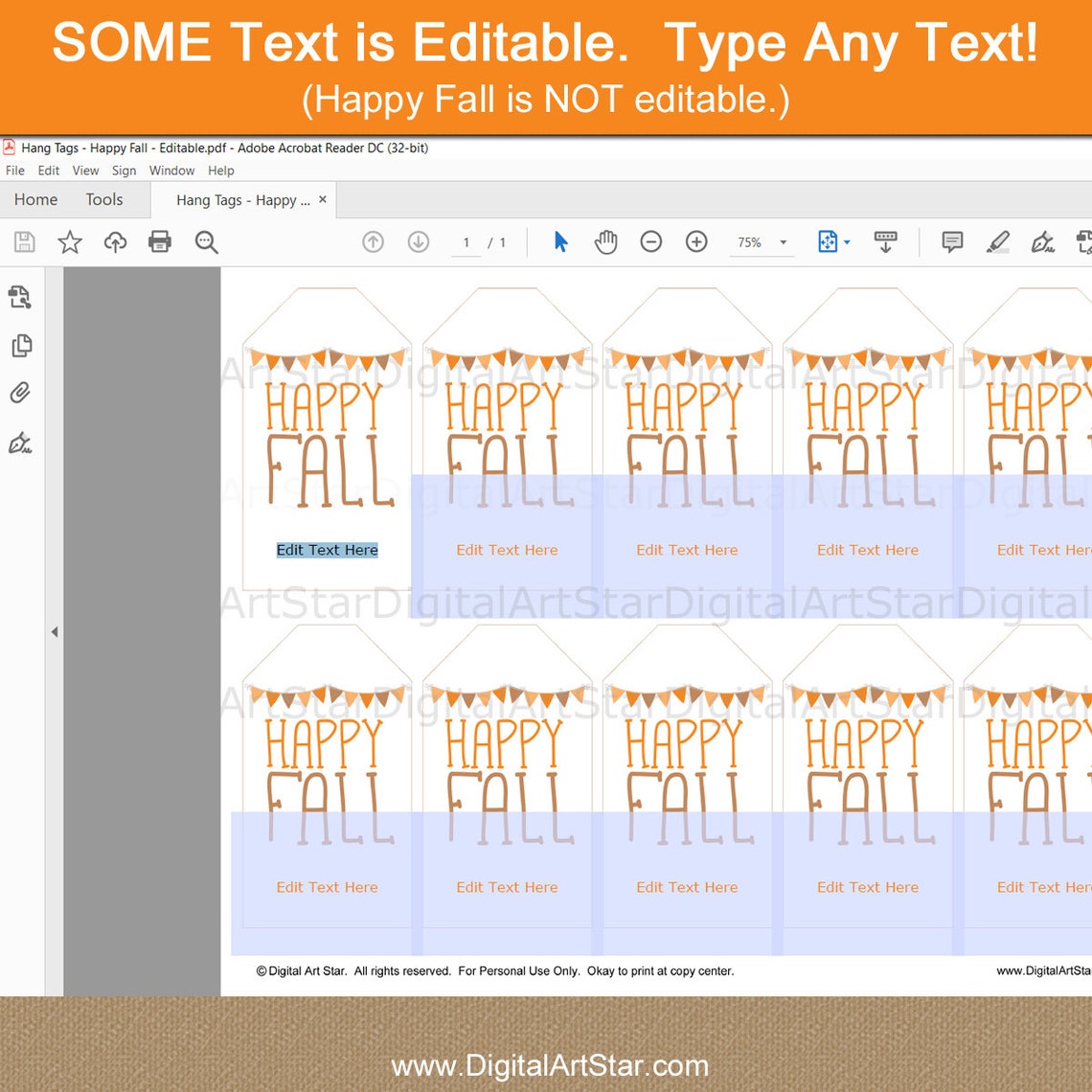
Task: Go to next page with down arrow button
Action: [x=419, y=241]
